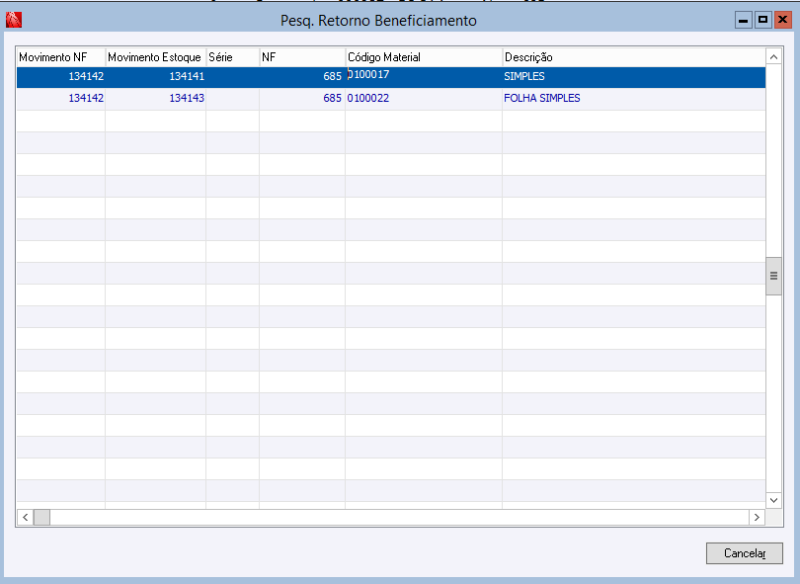Click Movimento NF 134142 in FOLHA SIMPLES row
800x584 pixels.
pos(61,98)
